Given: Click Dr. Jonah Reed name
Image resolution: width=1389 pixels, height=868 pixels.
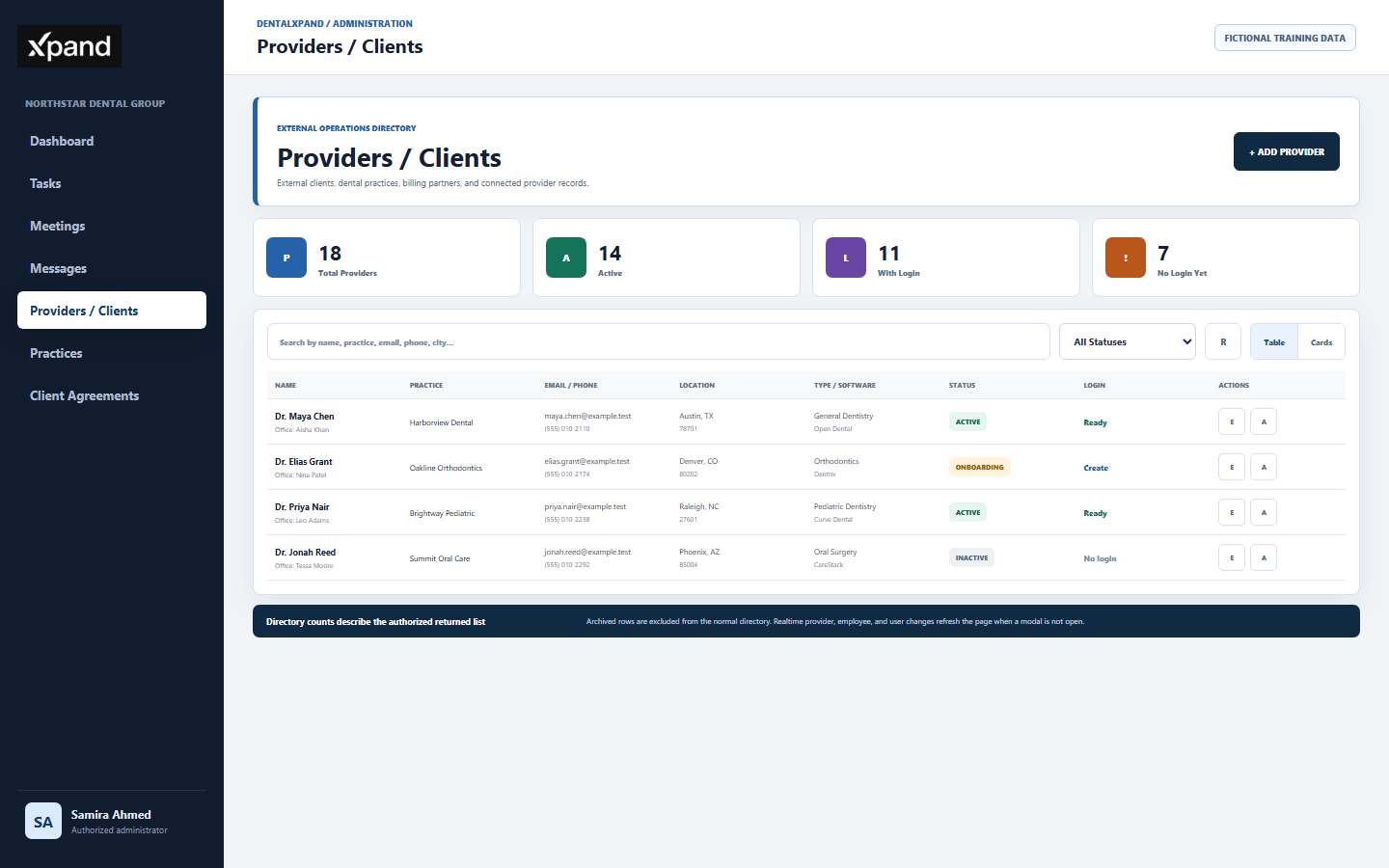Looking at the screenshot, I should (305, 553).
